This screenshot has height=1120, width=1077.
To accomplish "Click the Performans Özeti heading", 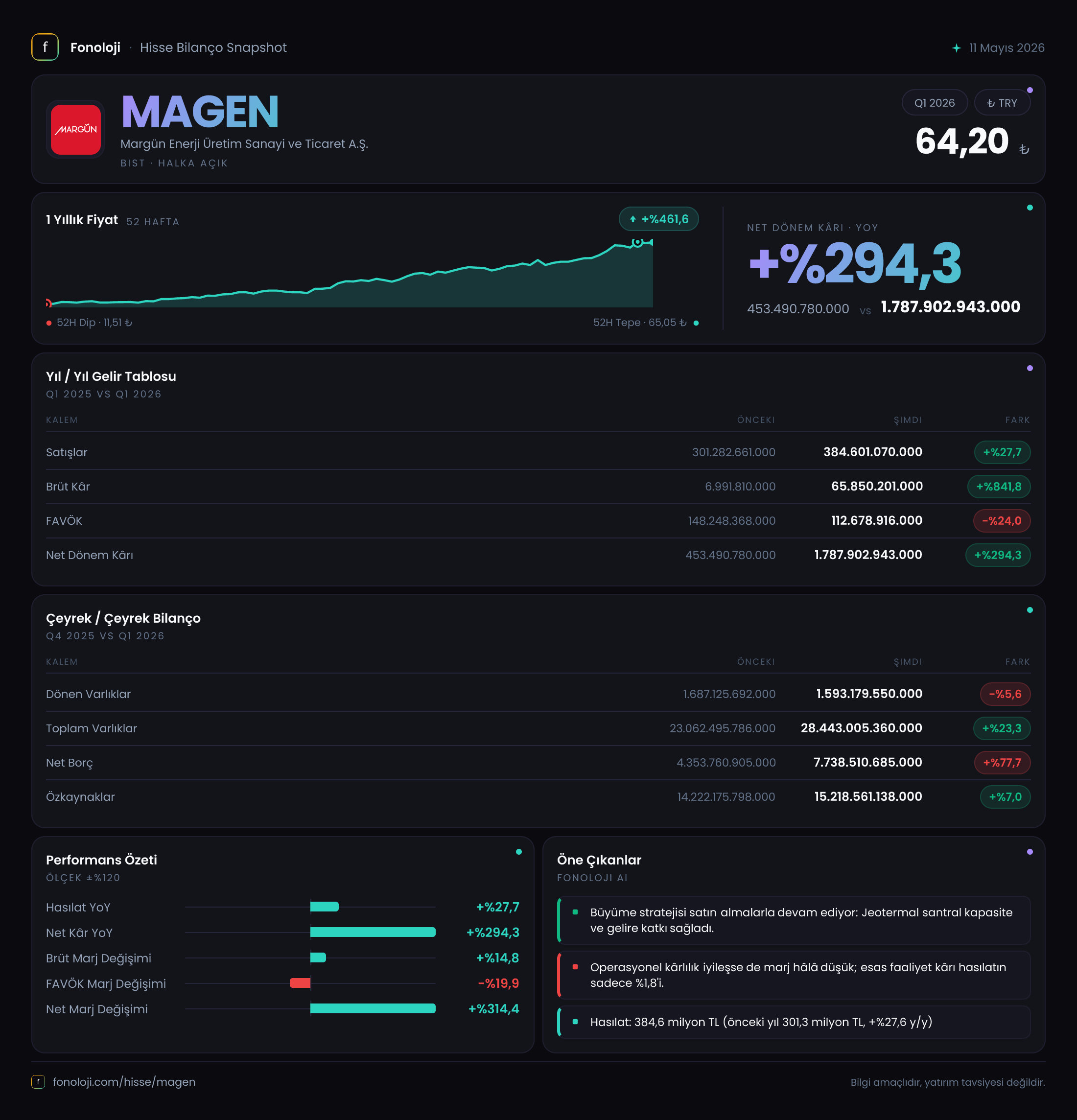I will tap(101, 860).
